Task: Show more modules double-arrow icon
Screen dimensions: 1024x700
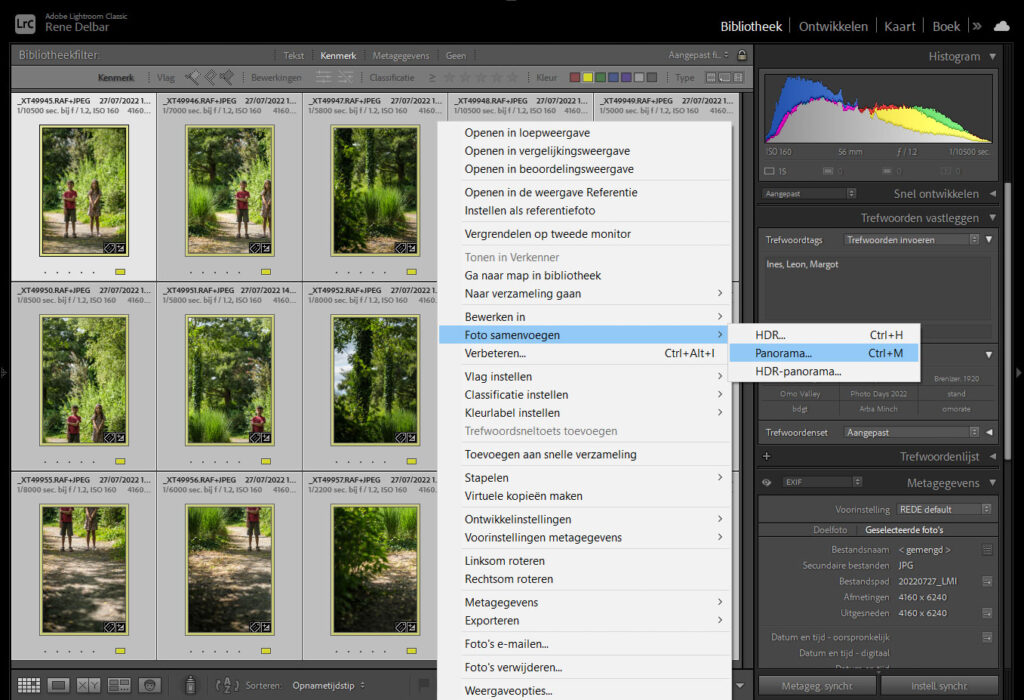Action: coord(977,26)
